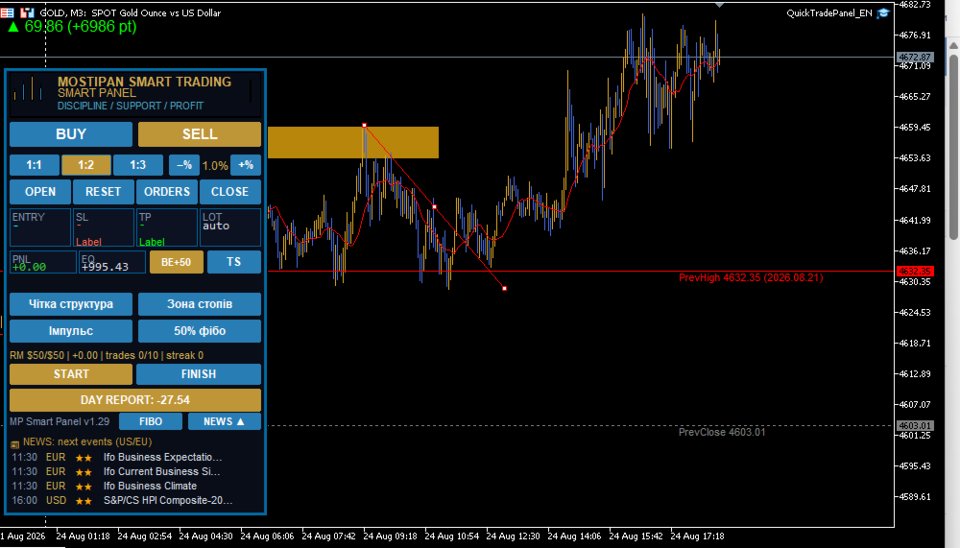Click the Smart Panel bar-chart logo

[28, 91]
